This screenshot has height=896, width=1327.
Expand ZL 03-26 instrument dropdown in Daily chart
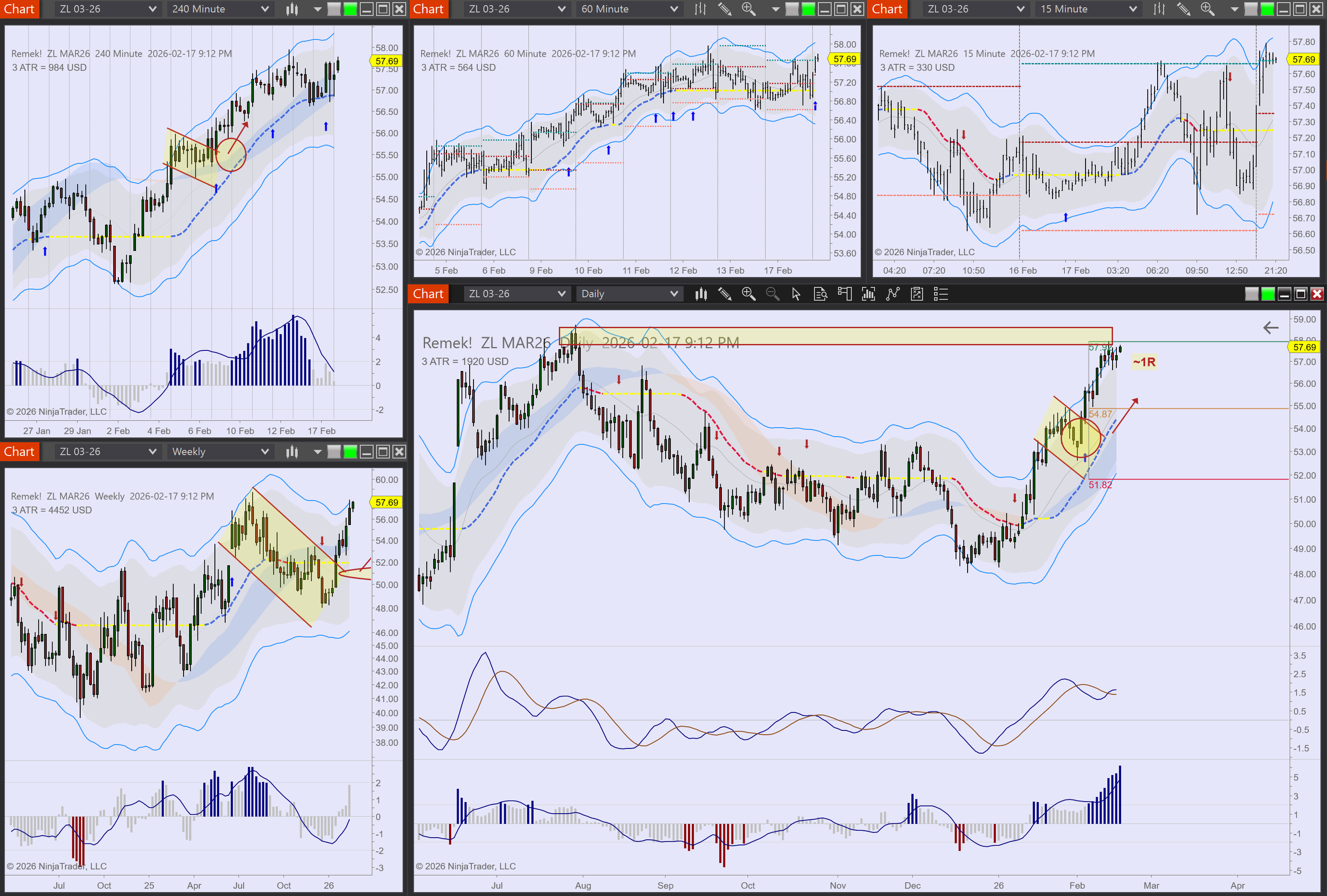coord(516,294)
